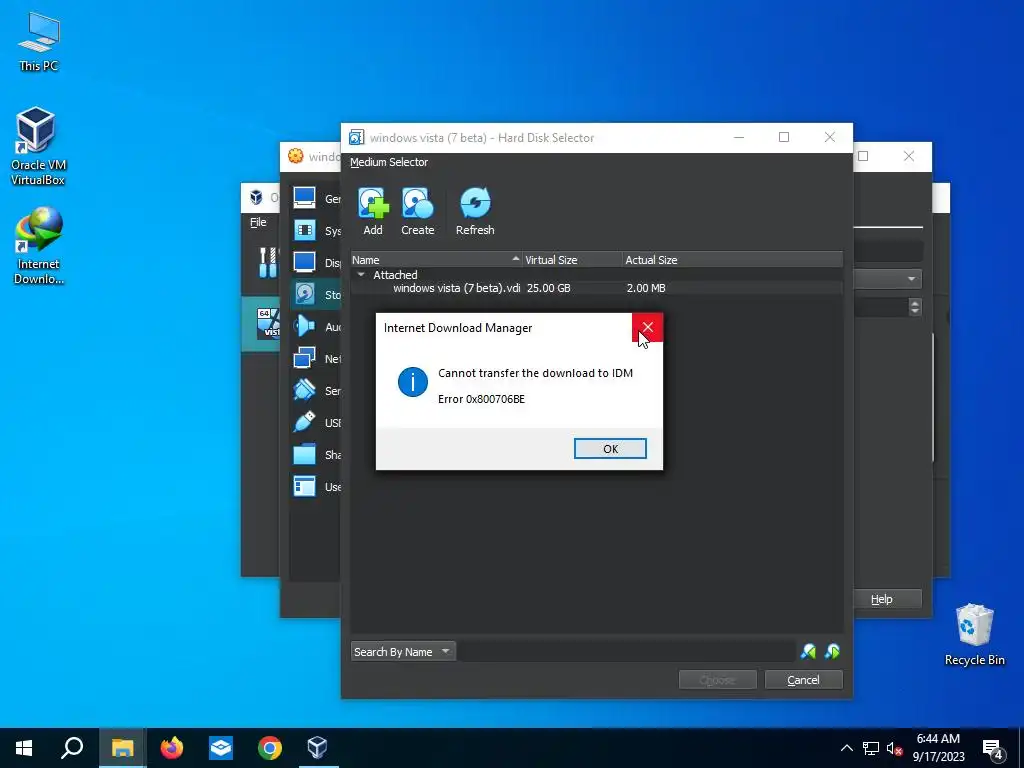Screen dimensions: 1024x768
Task: Click the taskbar clock and date
Action: [x=938, y=748]
